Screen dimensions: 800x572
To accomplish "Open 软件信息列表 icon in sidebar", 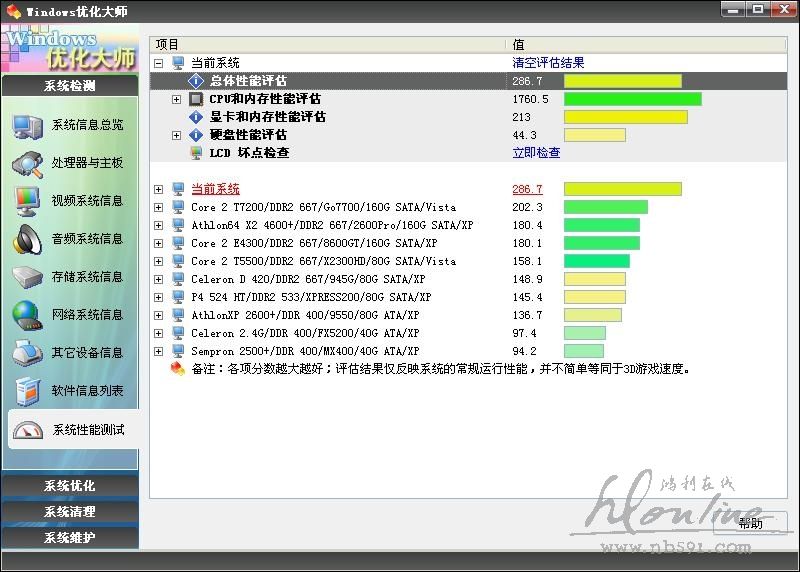I will click(x=27, y=391).
